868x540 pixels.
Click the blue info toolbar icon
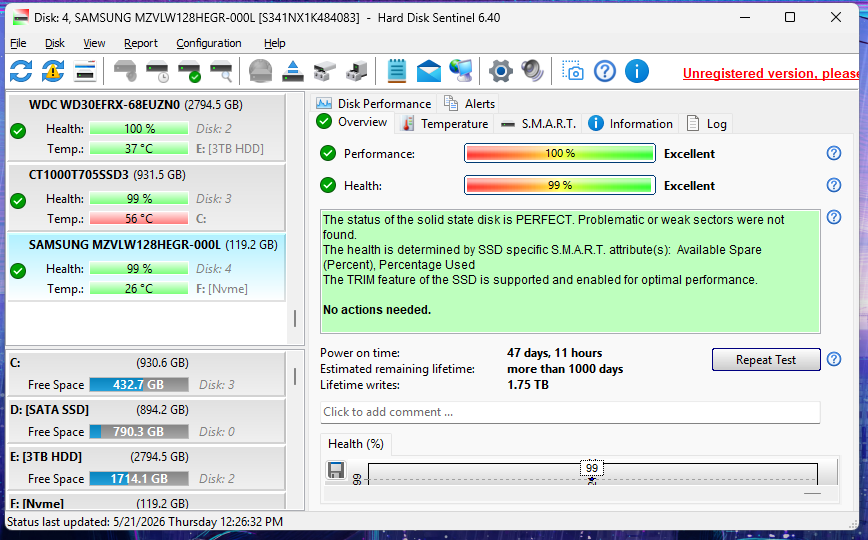tap(637, 71)
